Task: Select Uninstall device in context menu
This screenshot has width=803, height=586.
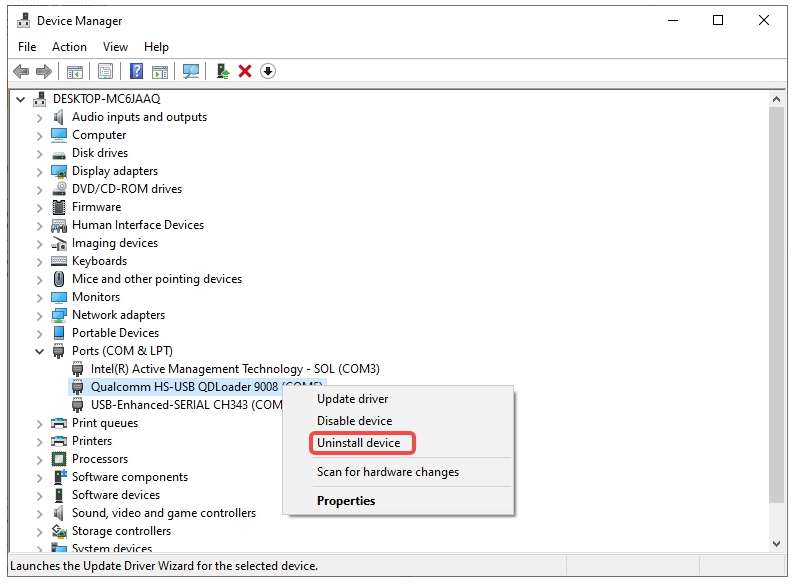Action: (358, 443)
